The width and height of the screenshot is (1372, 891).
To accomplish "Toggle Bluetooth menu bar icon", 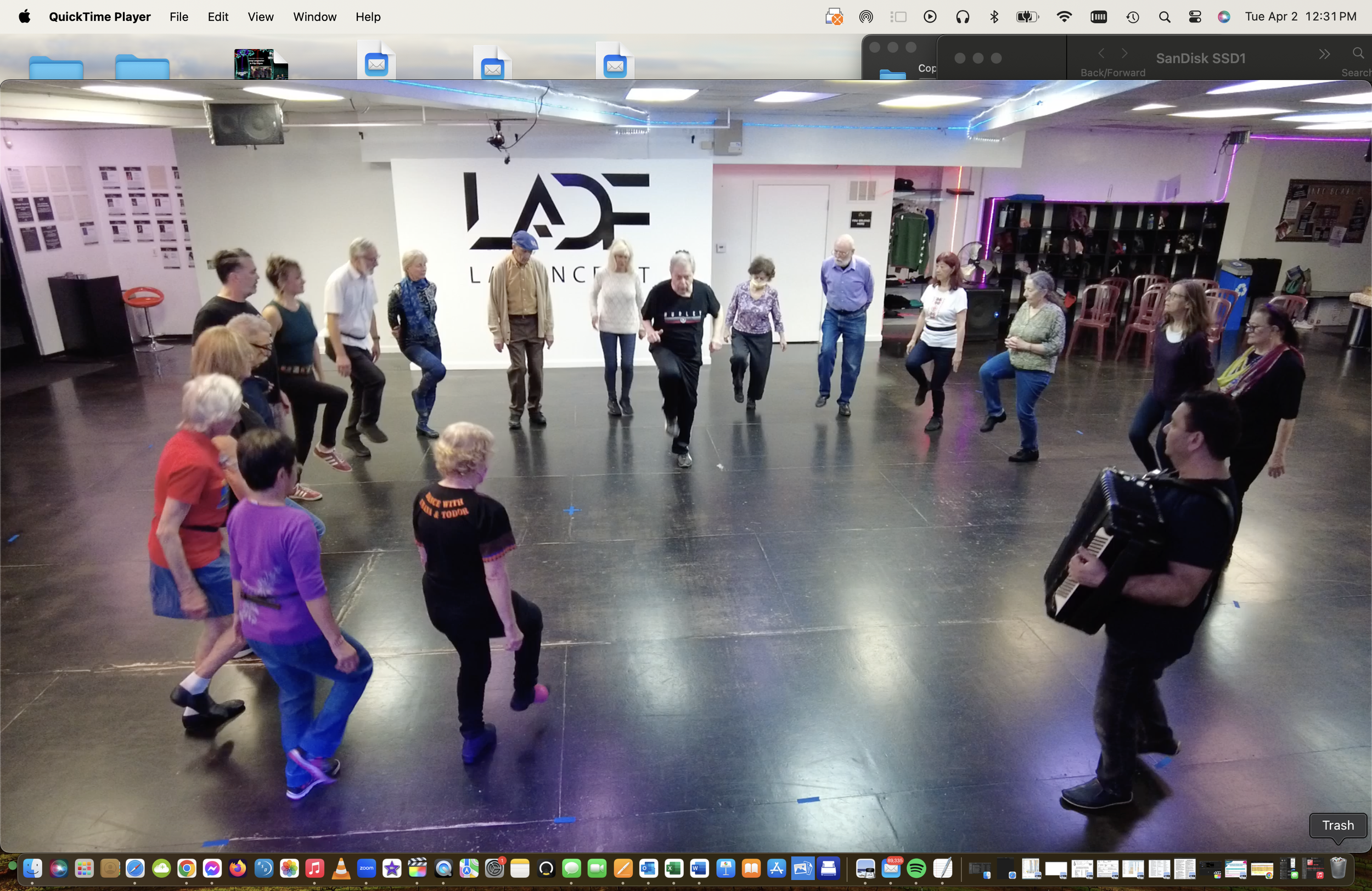I will [994, 16].
